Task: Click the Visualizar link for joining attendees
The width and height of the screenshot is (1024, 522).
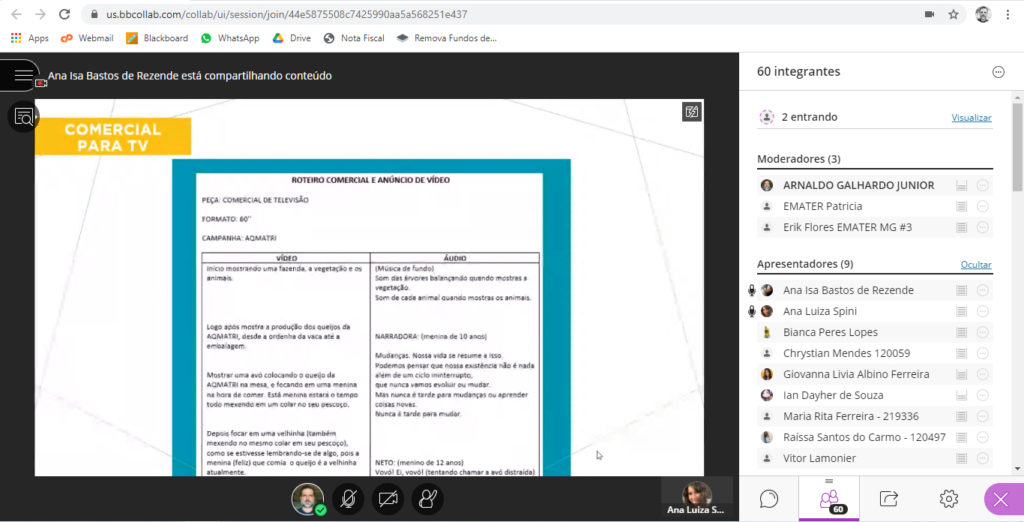Action: pos(971,118)
